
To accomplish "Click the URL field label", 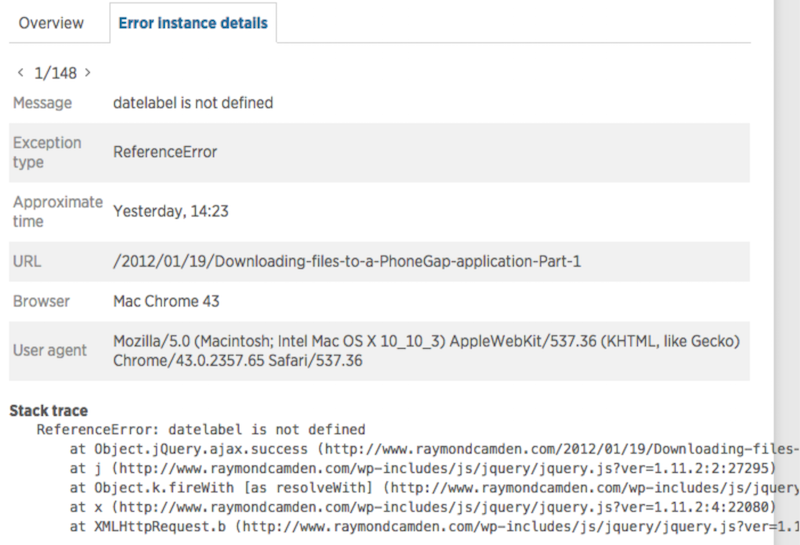I will pos(27,261).
